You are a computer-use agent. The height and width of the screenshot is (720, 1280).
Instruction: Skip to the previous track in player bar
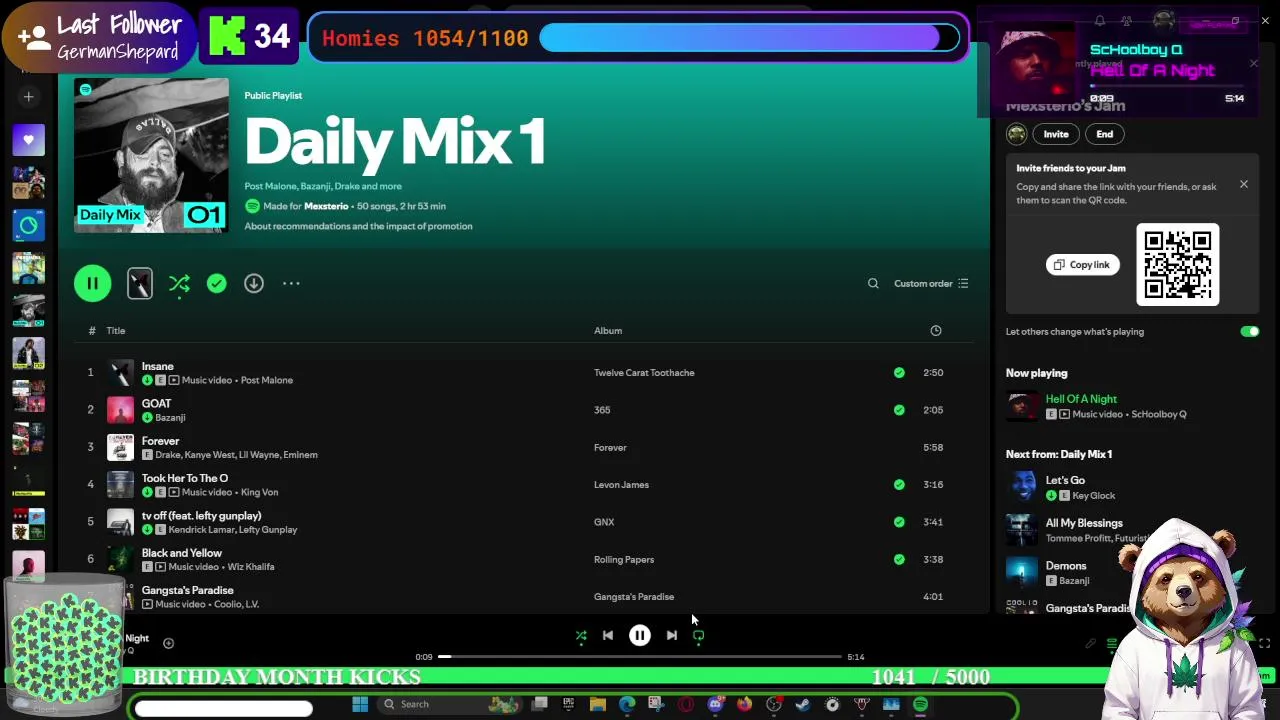pos(608,636)
